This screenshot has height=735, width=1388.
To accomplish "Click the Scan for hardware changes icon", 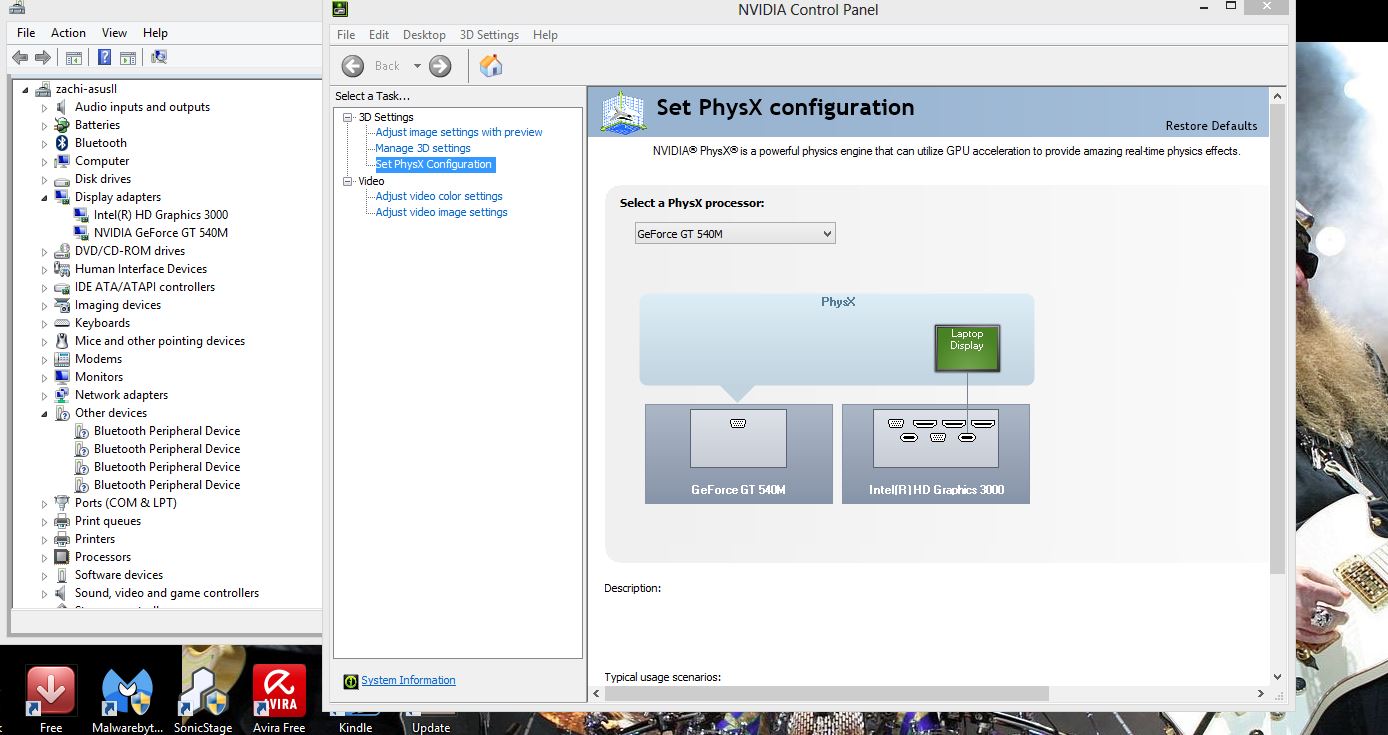I will pyautogui.click(x=159, y=58).
